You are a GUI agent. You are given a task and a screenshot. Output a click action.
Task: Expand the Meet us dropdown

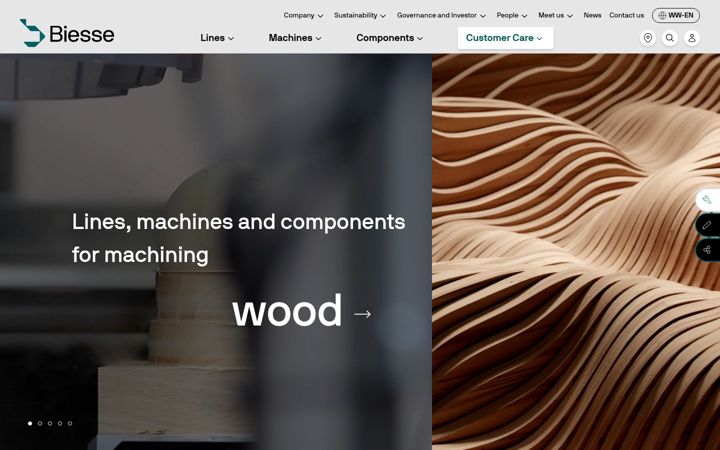click(x=555, y=15)
